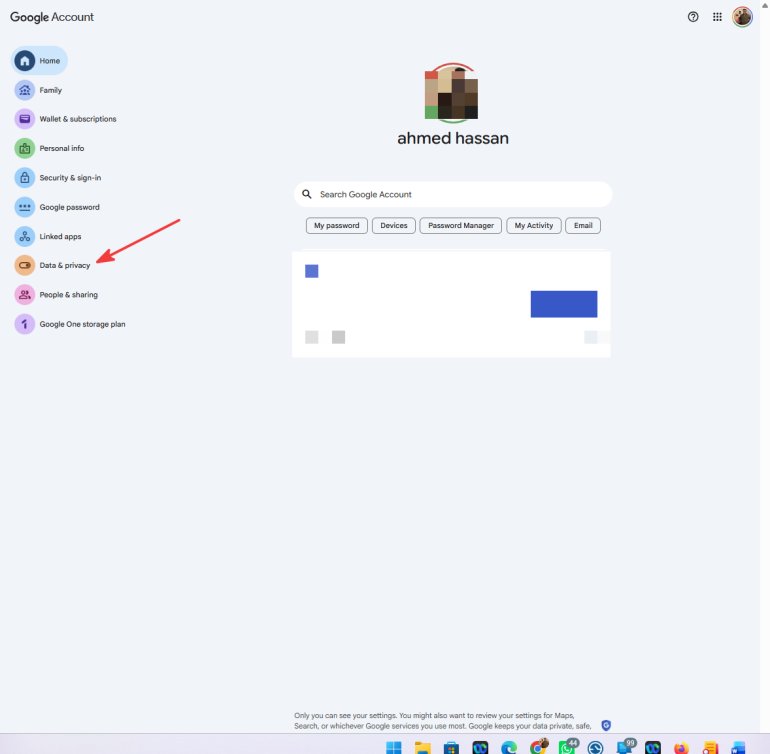This screenshot has height=754, width=770.
Task: Open Security & sign-in lock icon
Action: pyautogui.click(x=25, y=178)
